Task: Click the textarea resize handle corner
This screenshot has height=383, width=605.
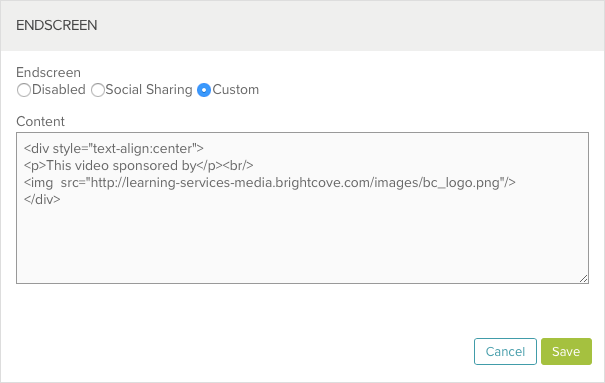Action: [583, 278]
